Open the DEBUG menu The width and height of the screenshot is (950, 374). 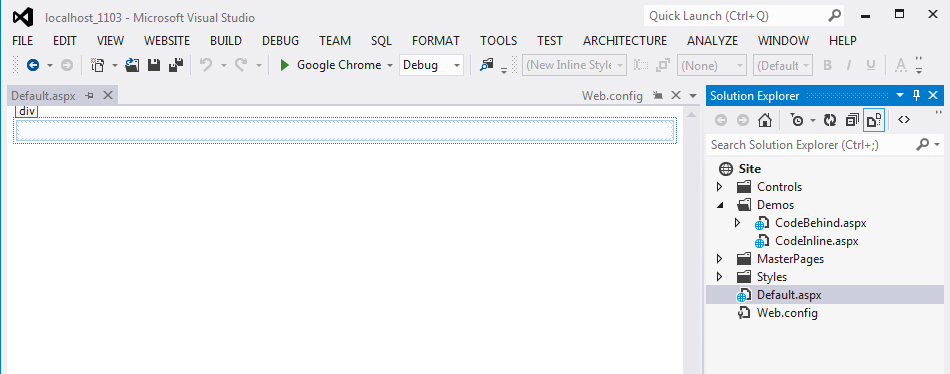tap(281, 41)
